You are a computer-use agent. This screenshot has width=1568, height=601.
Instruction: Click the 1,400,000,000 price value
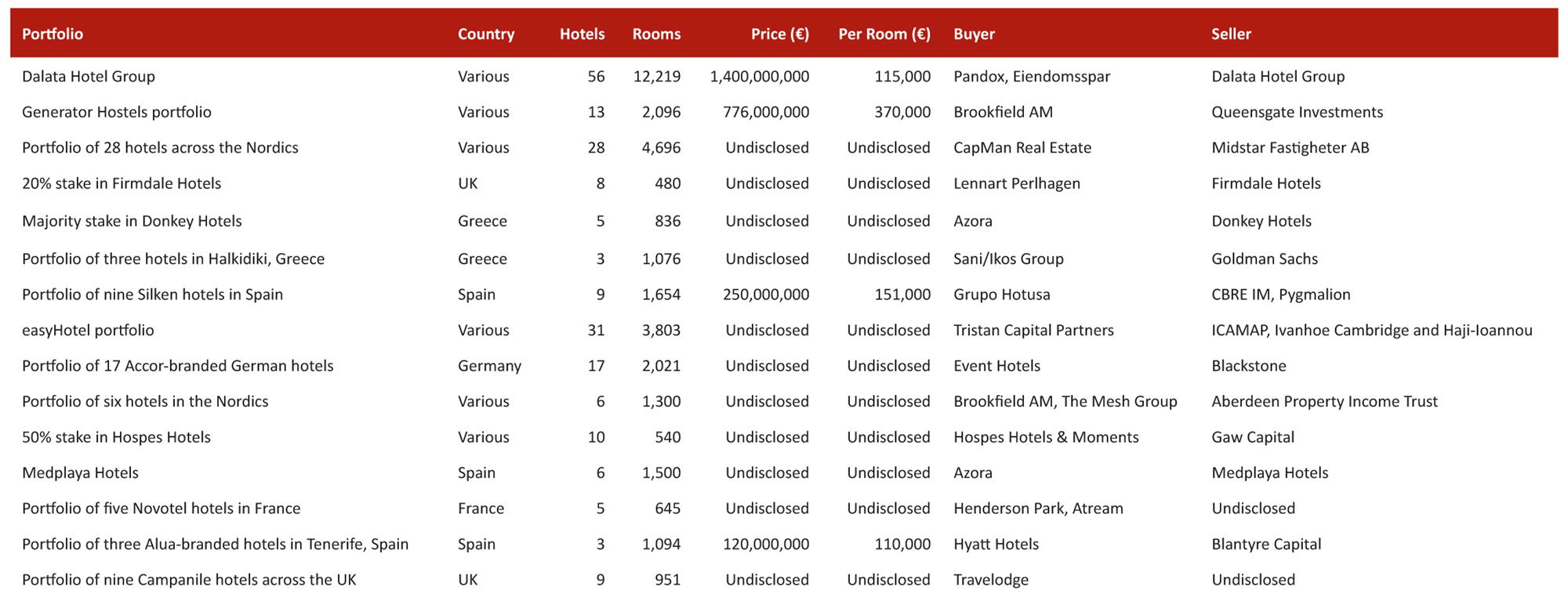coord(759,77)
